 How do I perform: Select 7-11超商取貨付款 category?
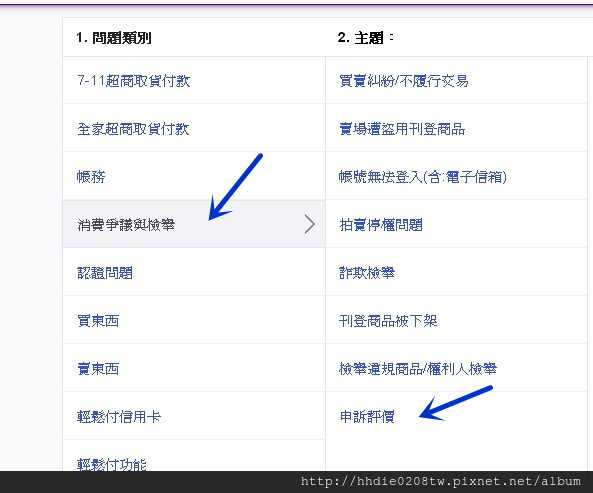(x=134, y=81)
